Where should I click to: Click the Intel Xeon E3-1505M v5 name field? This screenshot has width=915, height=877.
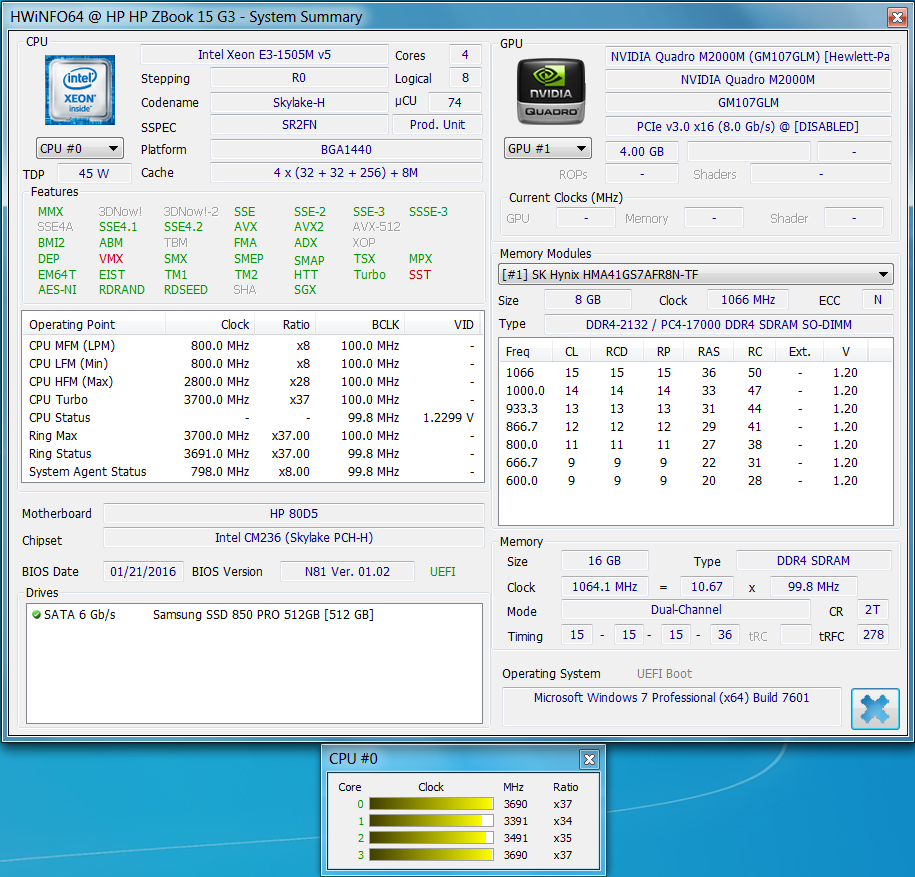coord(264,55)
